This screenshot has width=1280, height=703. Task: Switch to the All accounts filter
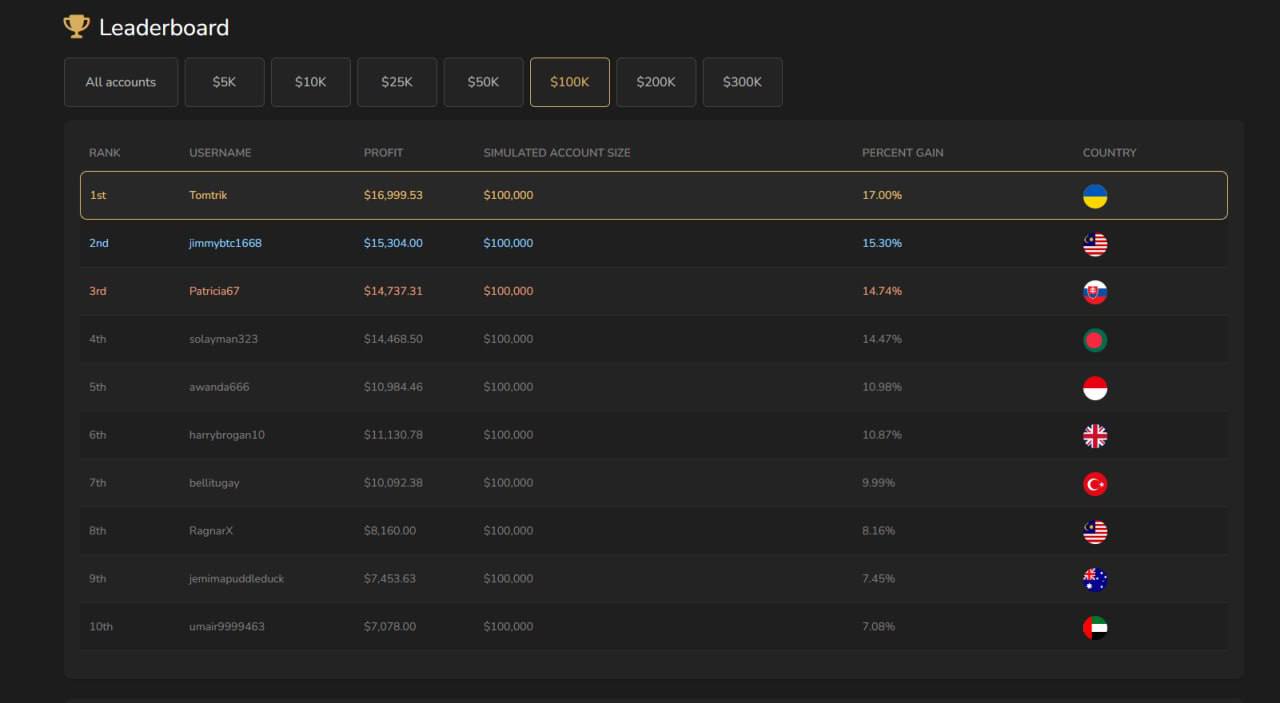coord(121,82)
